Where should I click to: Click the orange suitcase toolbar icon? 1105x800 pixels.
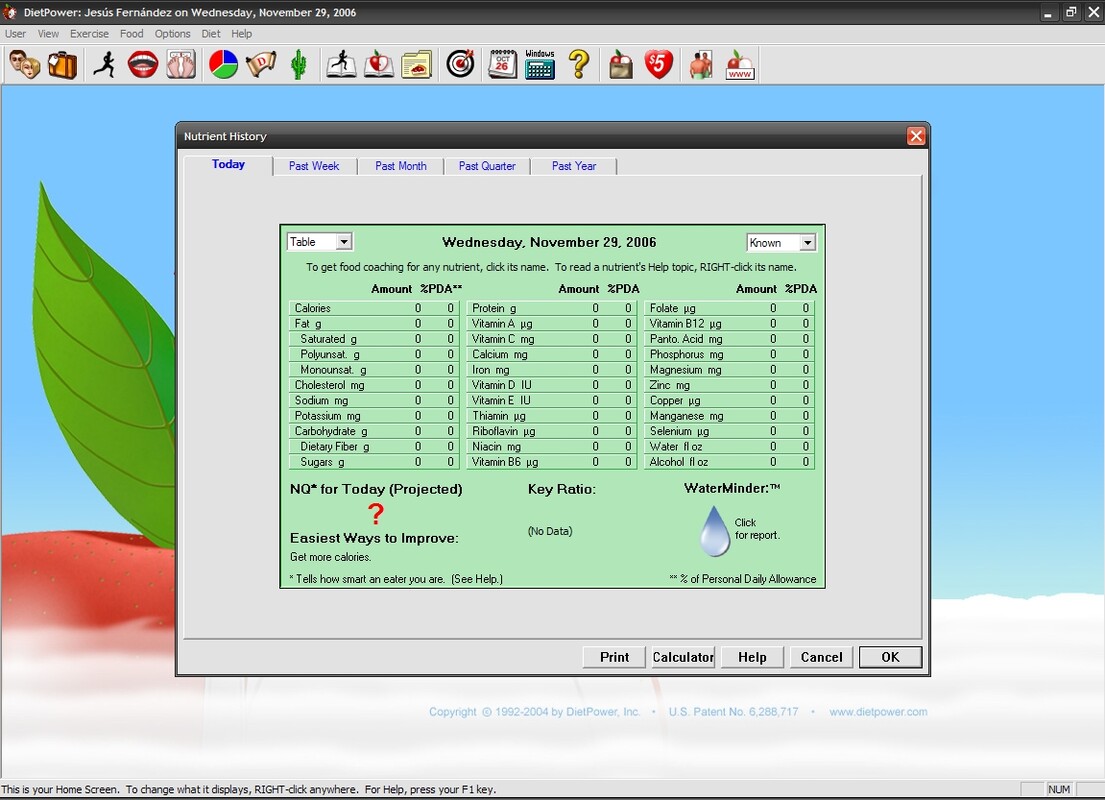tap(63, 64)
